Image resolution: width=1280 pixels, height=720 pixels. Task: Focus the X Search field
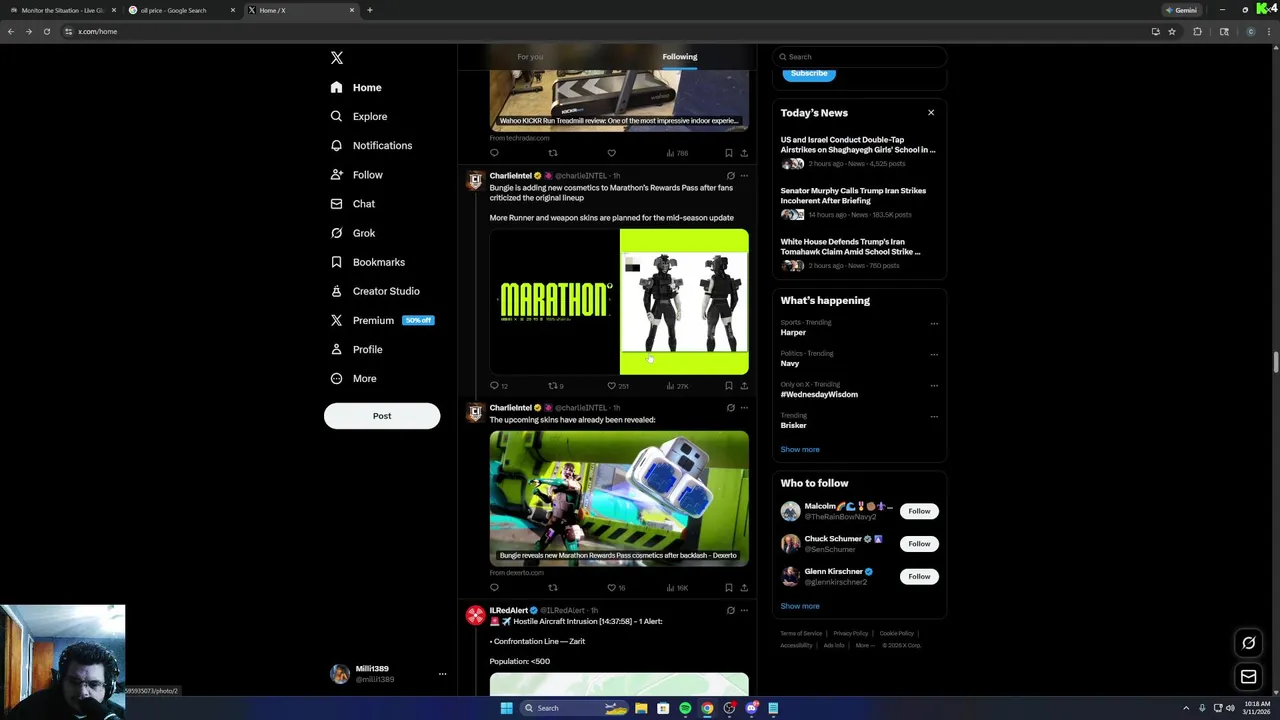pos(859,57)
